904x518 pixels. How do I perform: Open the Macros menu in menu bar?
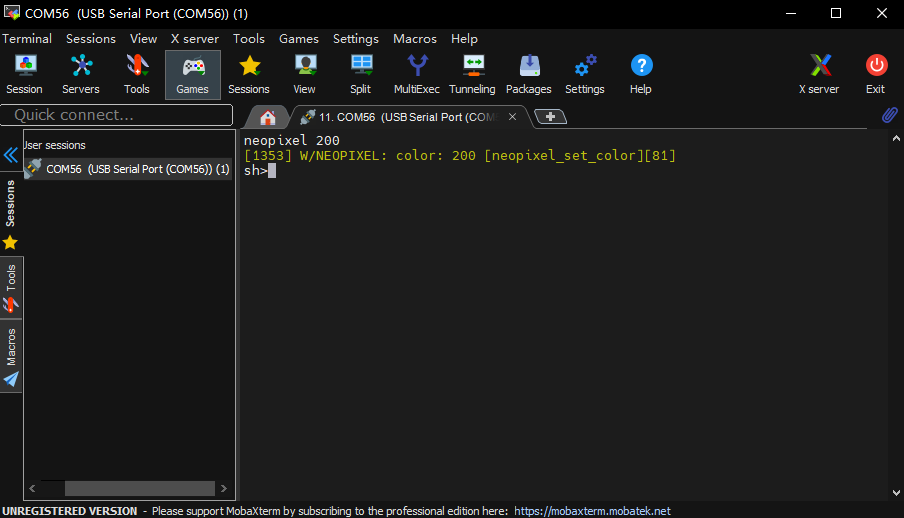(x=415, y=39)
